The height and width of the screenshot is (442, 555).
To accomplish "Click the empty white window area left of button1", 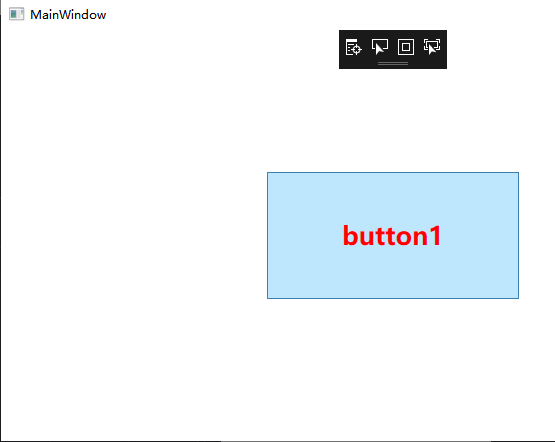I will 135,234.
